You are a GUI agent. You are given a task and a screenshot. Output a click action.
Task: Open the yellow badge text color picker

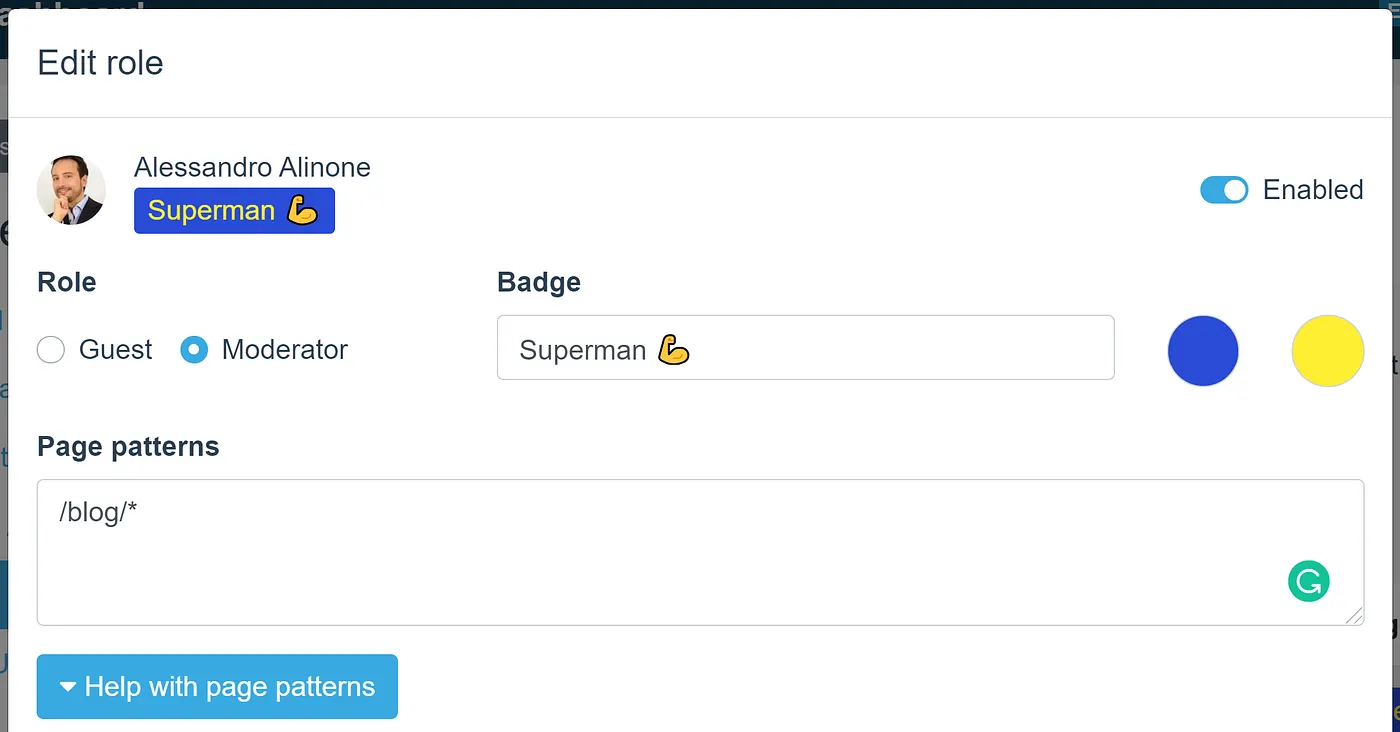[x=1327, y=351]
